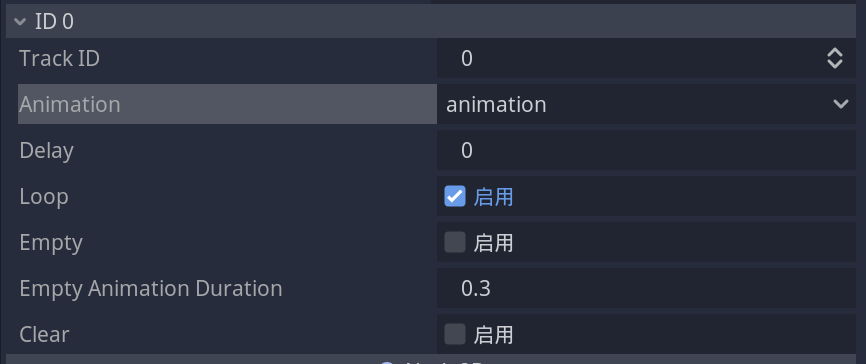Select the Empty property label
This screenshot has width=866, height=364.
tap(51, 242)
